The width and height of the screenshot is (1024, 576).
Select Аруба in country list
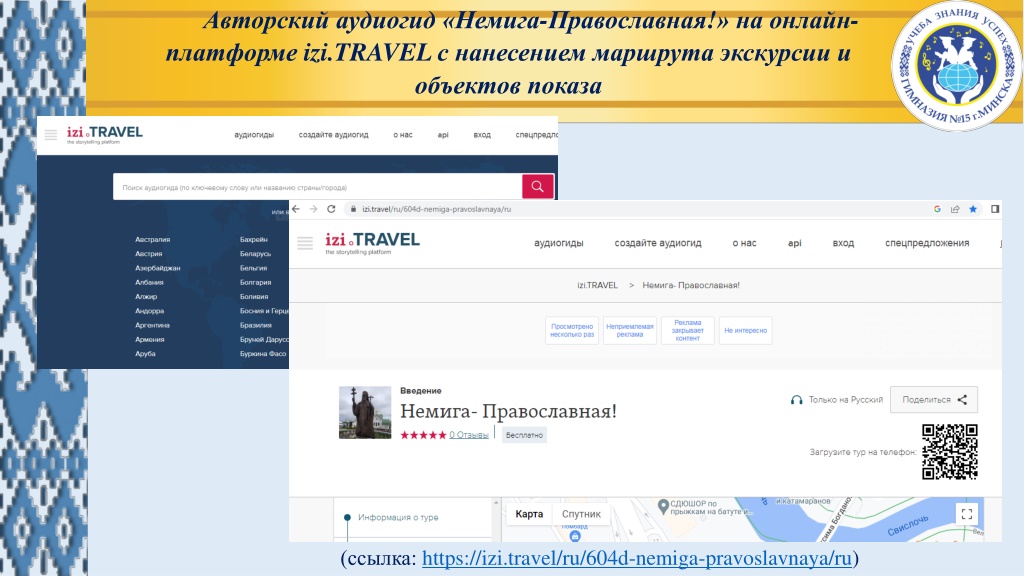pyautogui.click(x=145, y=354)
